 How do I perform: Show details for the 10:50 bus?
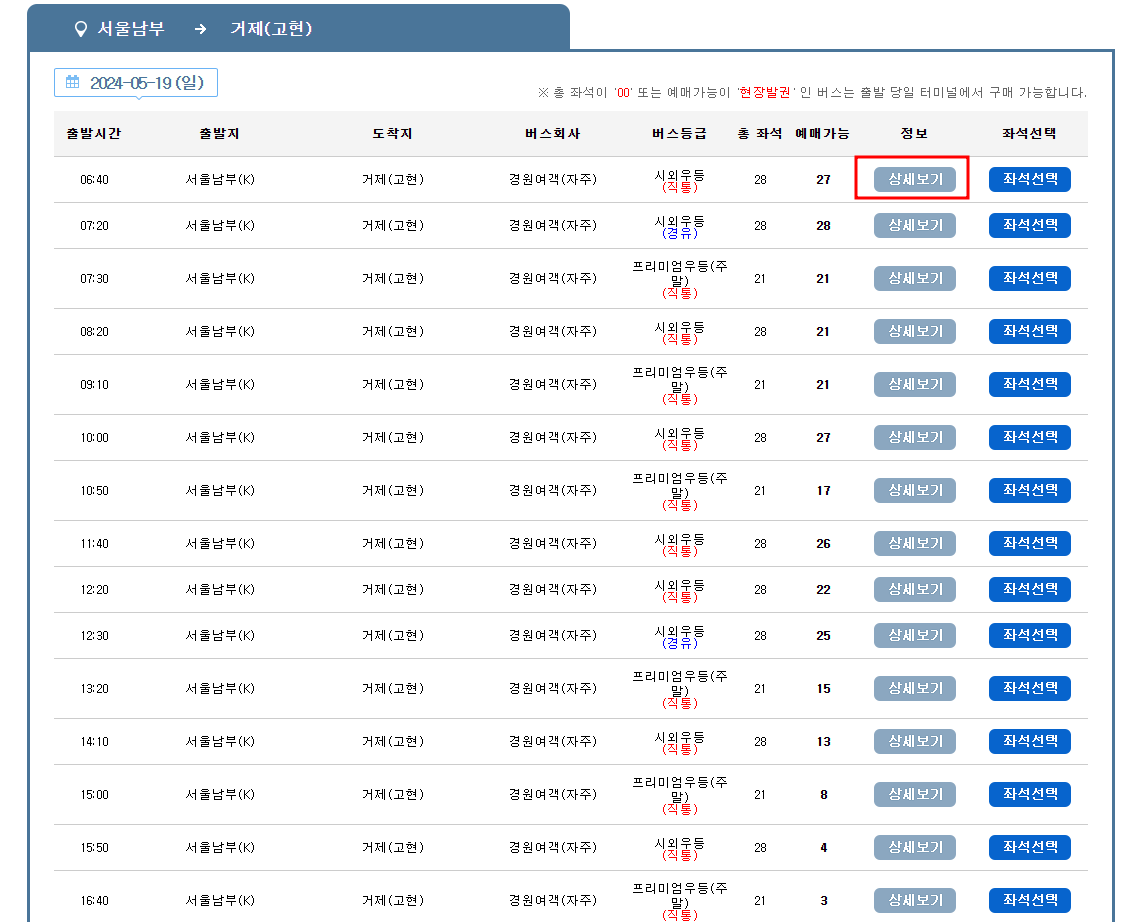click(x=915, y=490)
